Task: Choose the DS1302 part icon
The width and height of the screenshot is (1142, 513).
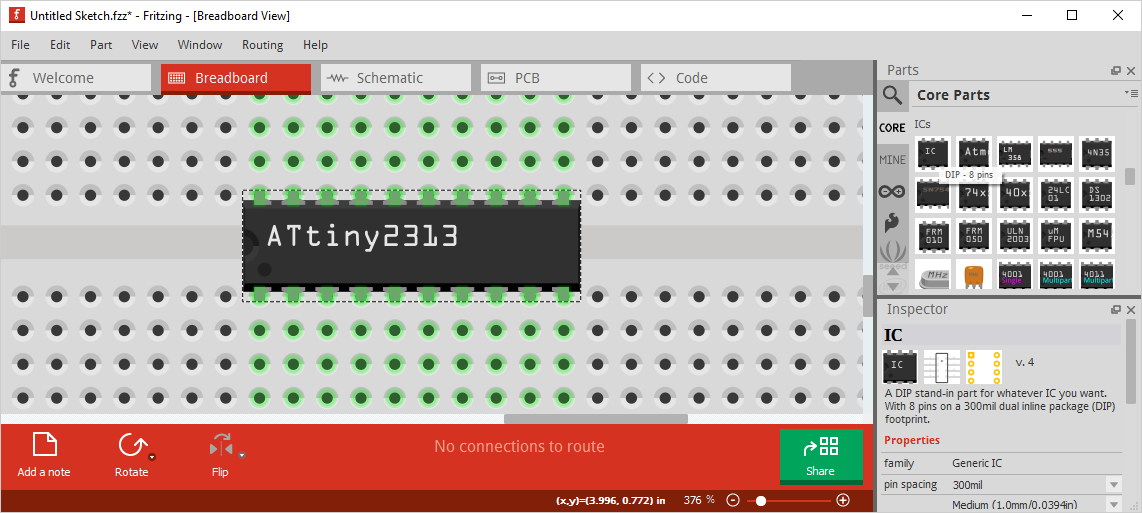Action: (x=1097, y=194)
